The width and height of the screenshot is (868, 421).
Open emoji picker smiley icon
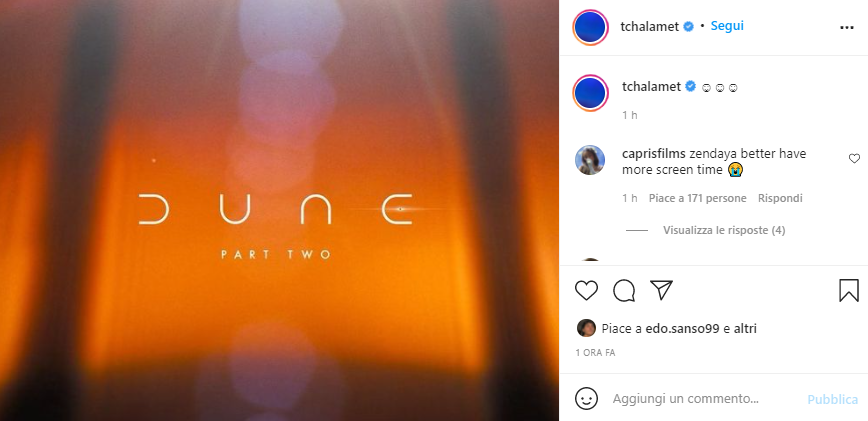click(x=586, y=398)
